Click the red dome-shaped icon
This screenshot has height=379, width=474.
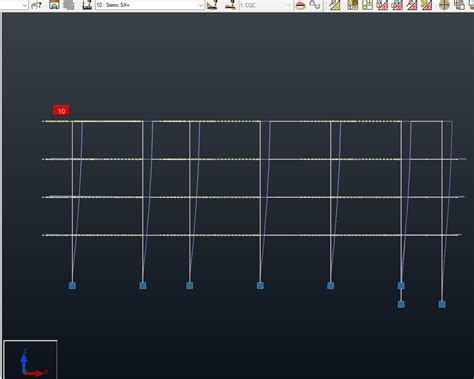point(300,5)
